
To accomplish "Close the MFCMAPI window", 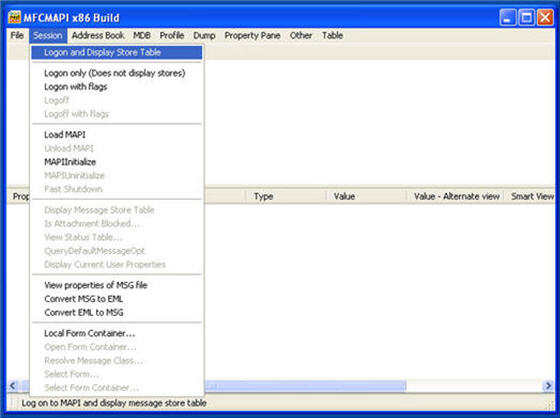I will pos(545,18).
